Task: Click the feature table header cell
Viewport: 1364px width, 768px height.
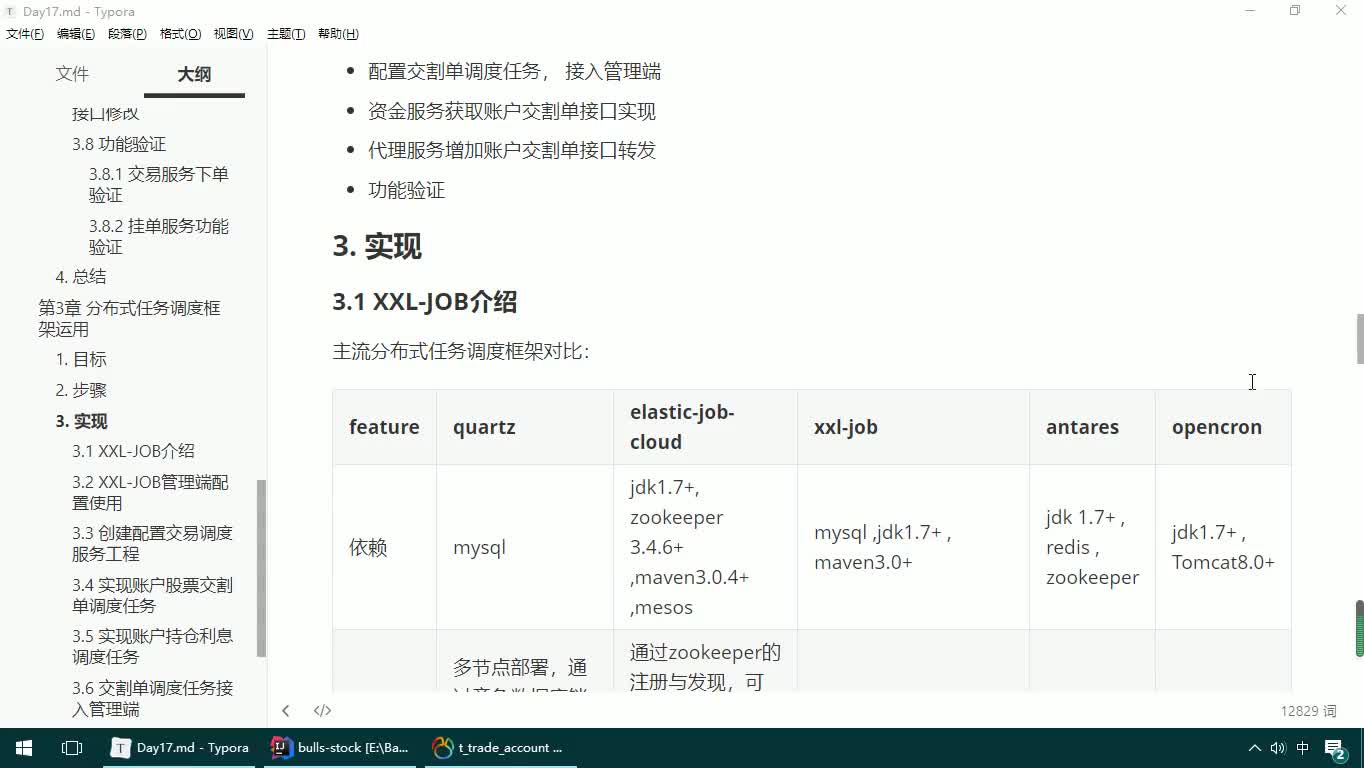Action: [384, 427]
